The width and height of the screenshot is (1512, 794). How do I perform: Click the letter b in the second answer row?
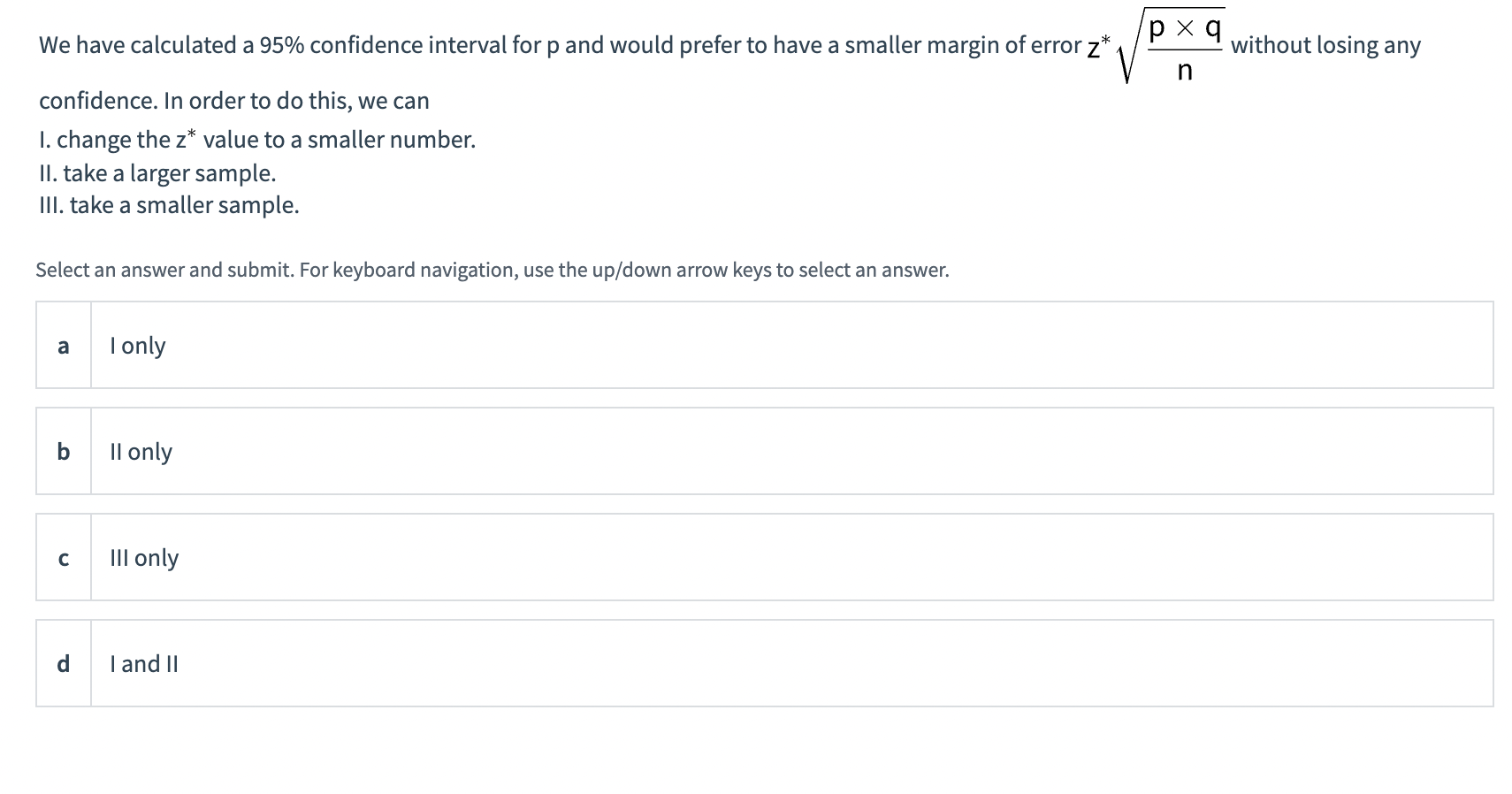click(x=63, y=452)
